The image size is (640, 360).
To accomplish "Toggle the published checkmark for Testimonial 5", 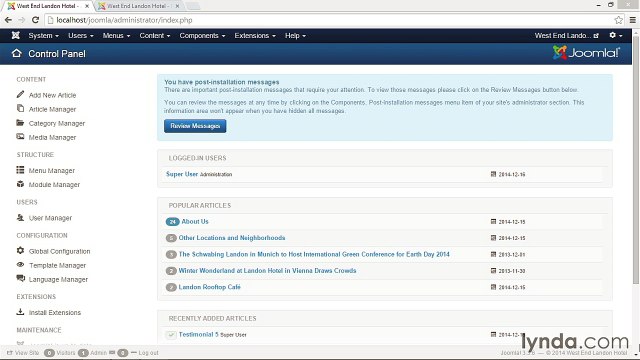I will [x=171, y=335].
